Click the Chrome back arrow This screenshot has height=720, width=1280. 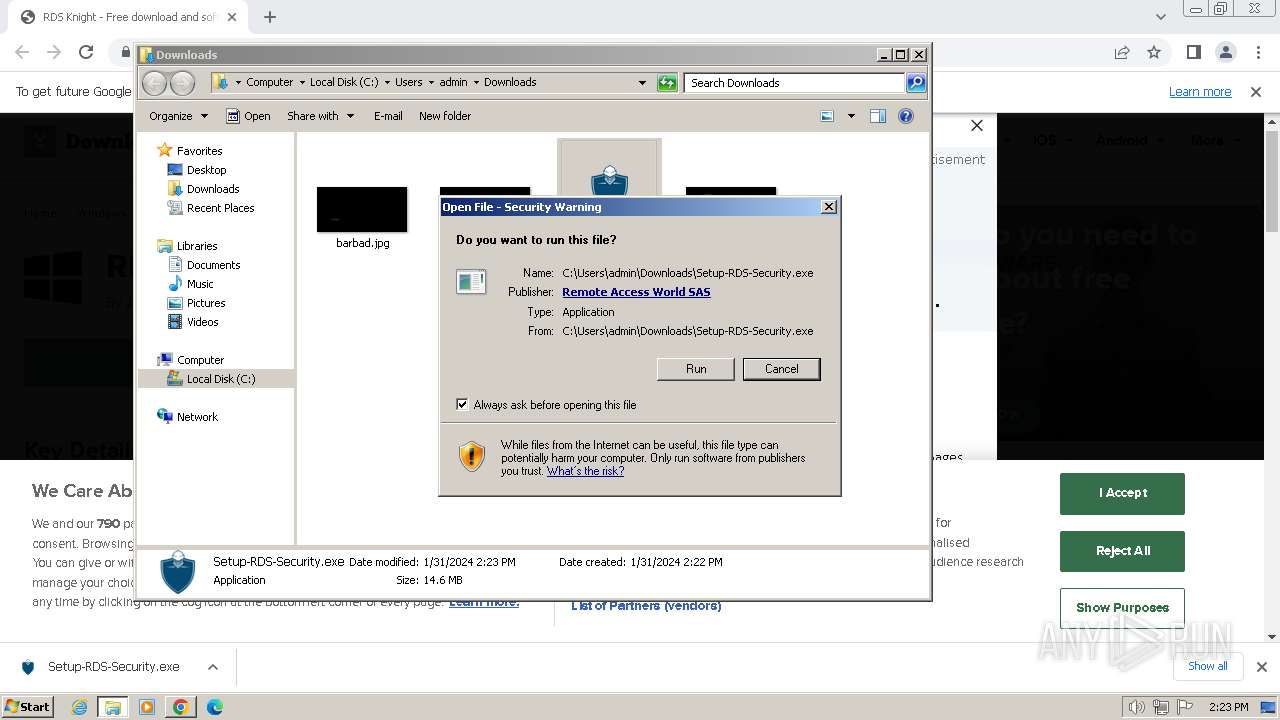(22, 52)
